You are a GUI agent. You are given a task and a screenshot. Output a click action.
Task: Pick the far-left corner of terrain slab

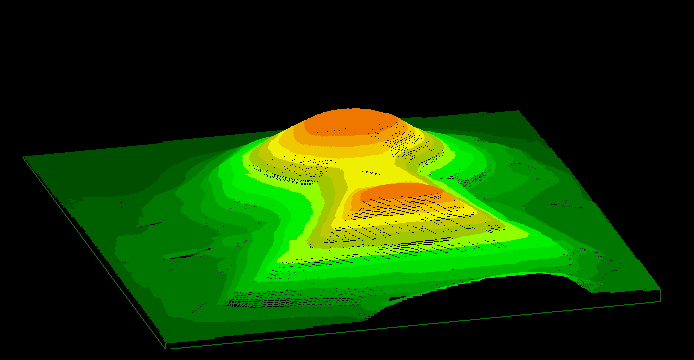[x=26, y=158]
